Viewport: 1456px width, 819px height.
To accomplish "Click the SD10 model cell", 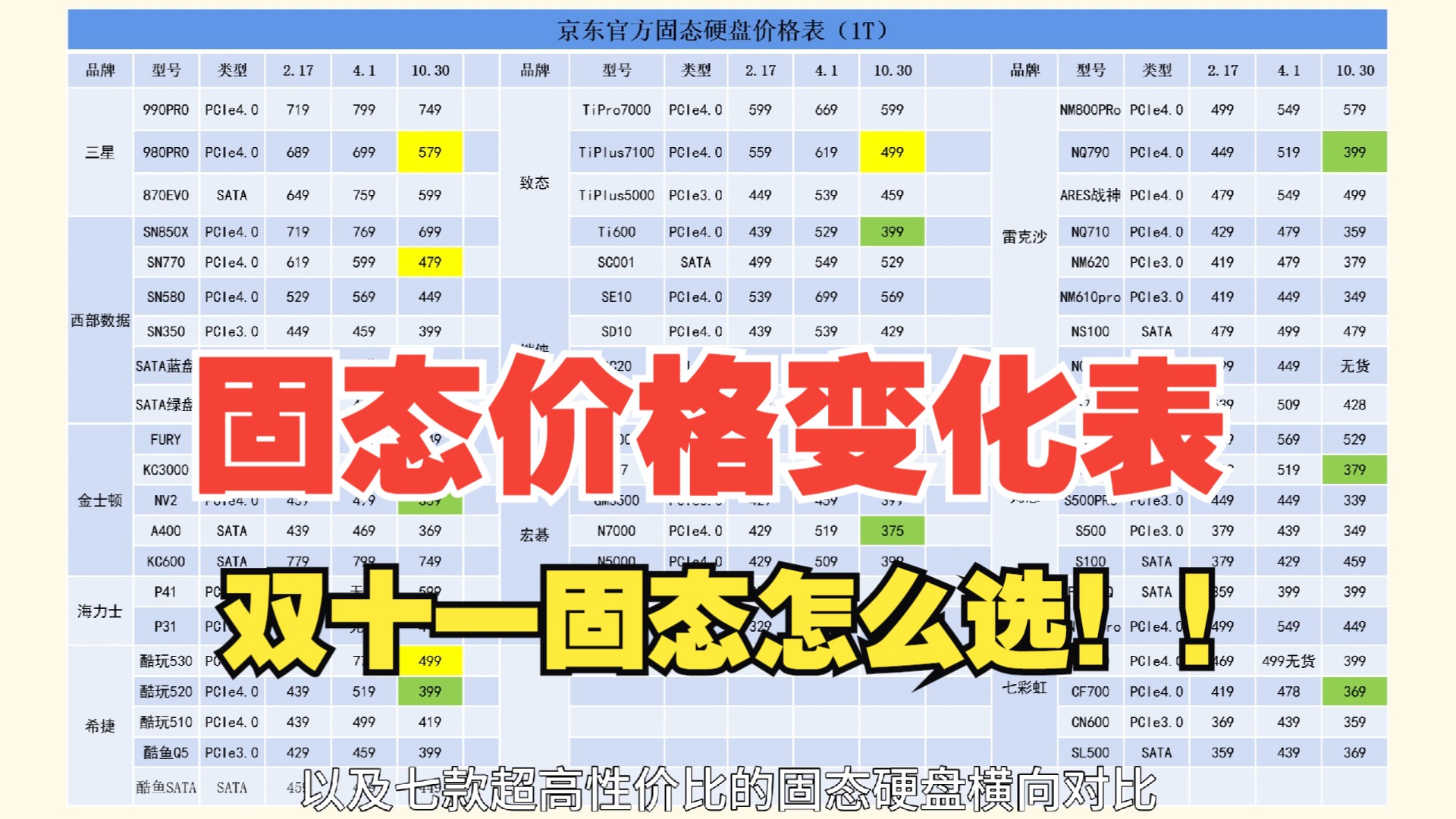I will tap(617, 331).
